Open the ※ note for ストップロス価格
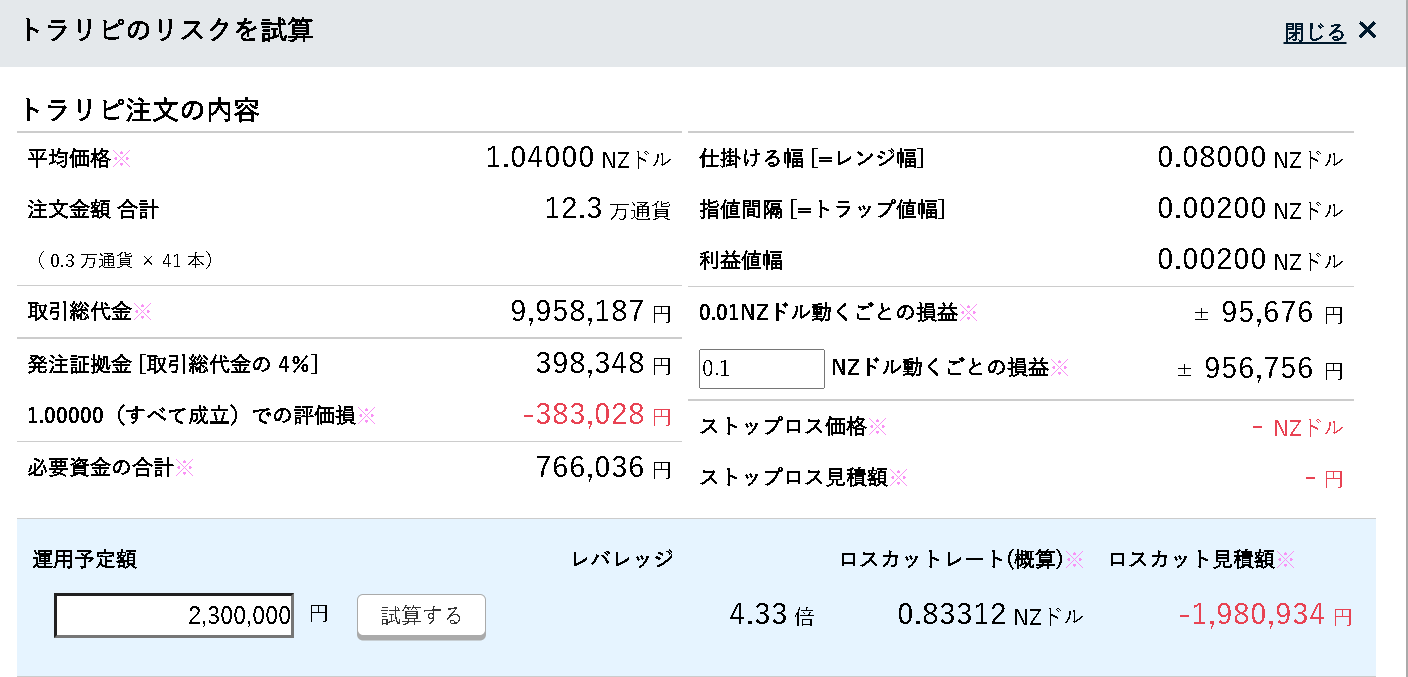 tap(877, 427)
